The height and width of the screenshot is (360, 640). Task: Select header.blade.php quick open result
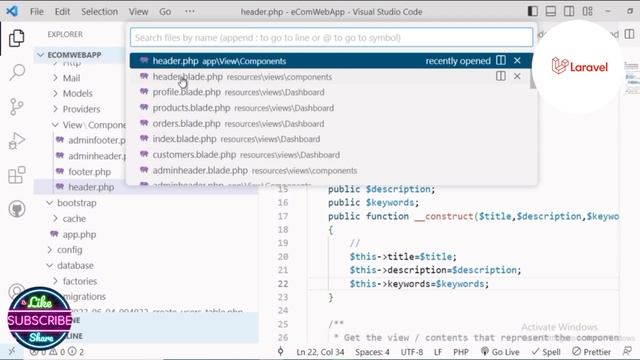[330, 76]
